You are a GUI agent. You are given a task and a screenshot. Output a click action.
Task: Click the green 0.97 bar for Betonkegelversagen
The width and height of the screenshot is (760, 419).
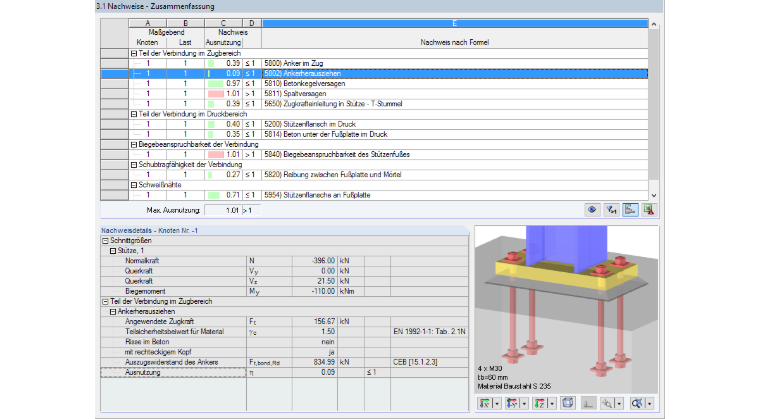[x=215, y=83]
